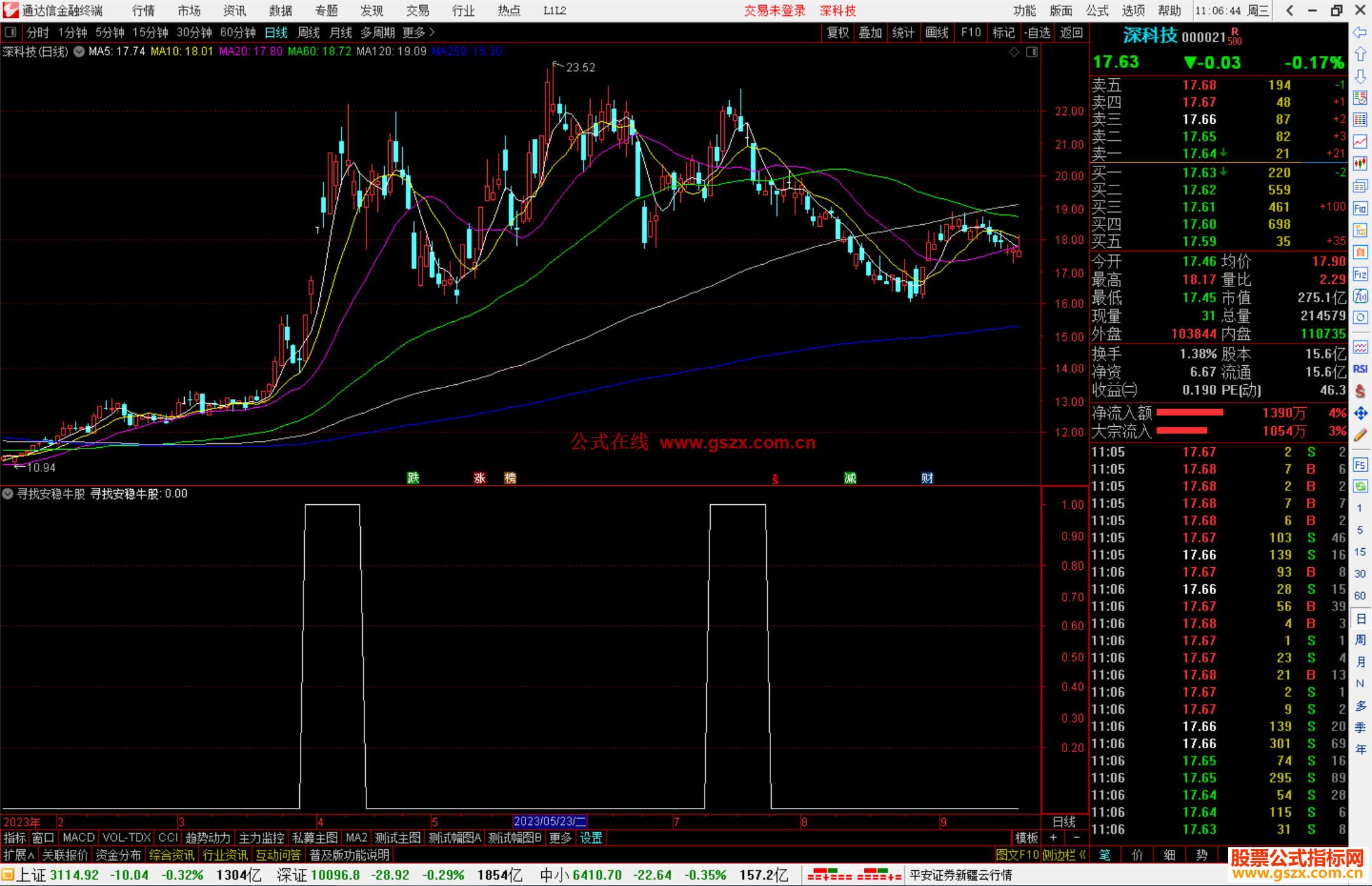Click the 净流入额 red progress bar
Viewport: 1372px width, 886px height.
1189,413
